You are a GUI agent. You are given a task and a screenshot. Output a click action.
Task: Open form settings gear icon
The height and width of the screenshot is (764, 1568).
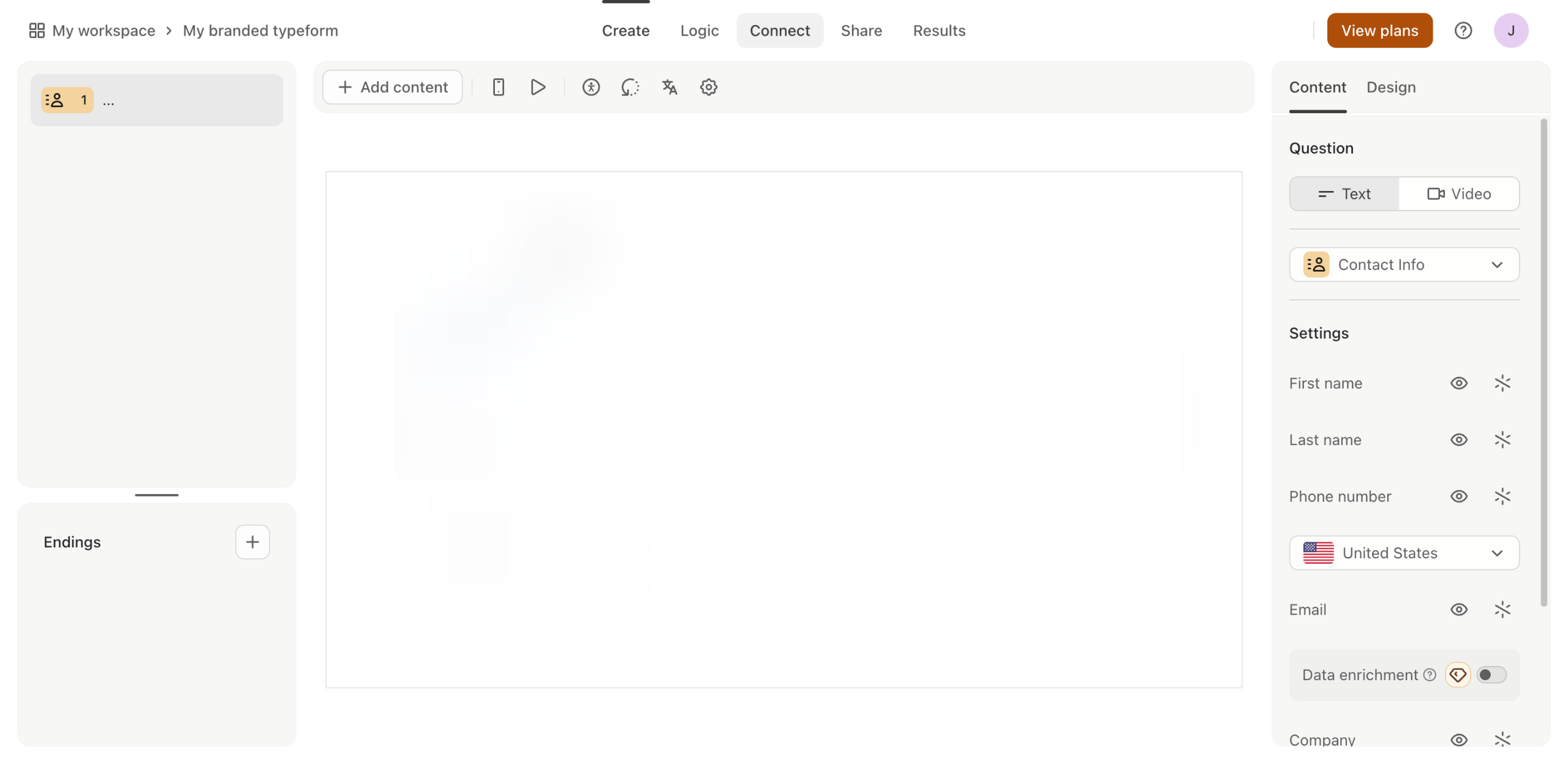(x=708, y=87)
